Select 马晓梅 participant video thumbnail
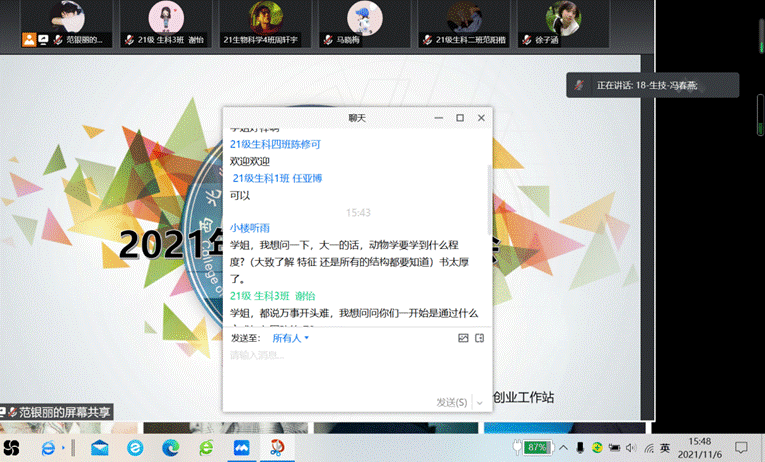This screenshot has width=765, height=462. click(x=364, y=24)
